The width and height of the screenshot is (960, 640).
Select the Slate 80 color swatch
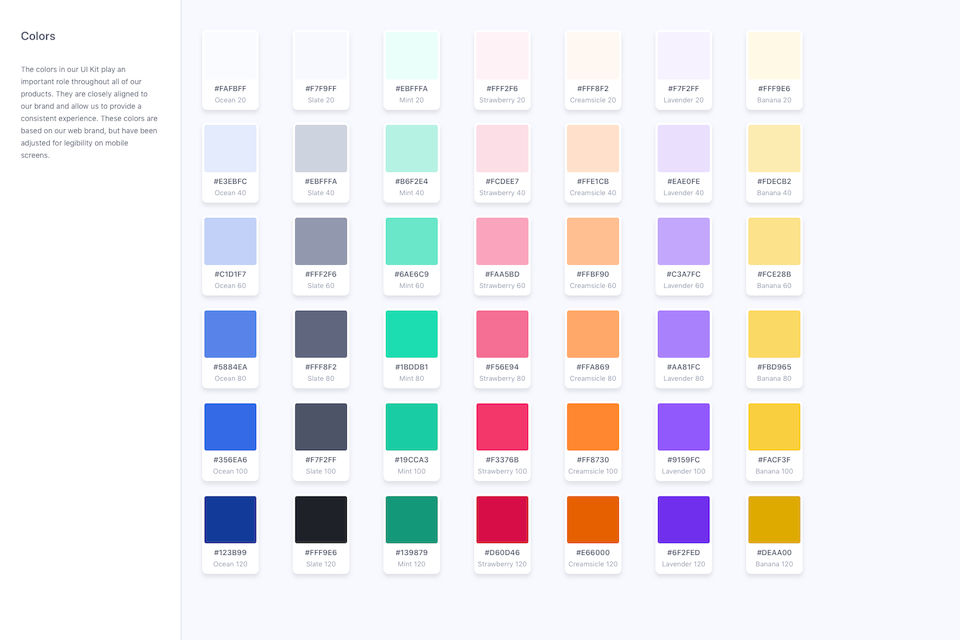click(321, 334)
